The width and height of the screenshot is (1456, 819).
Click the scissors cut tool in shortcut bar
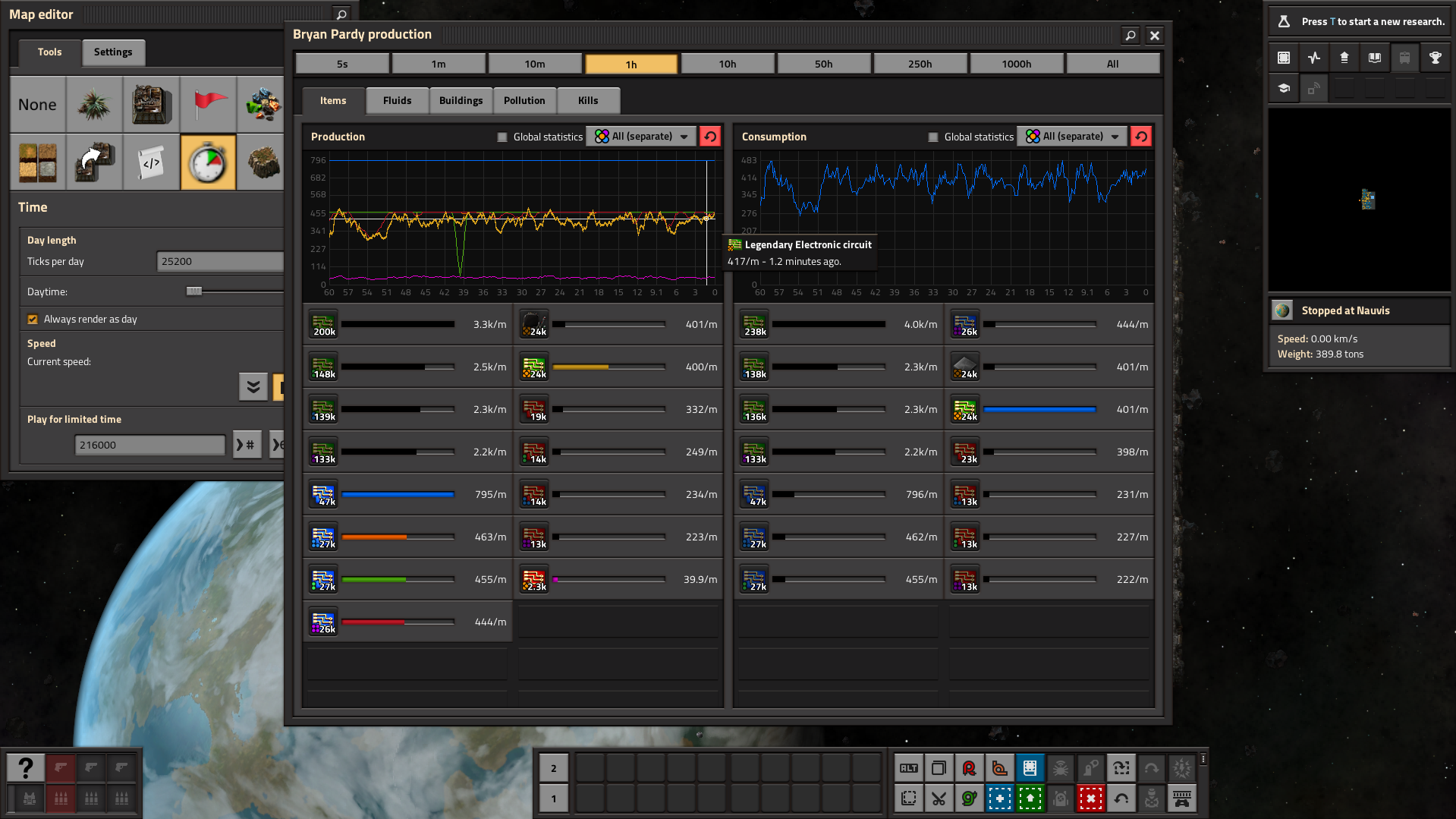click(939, 799)
